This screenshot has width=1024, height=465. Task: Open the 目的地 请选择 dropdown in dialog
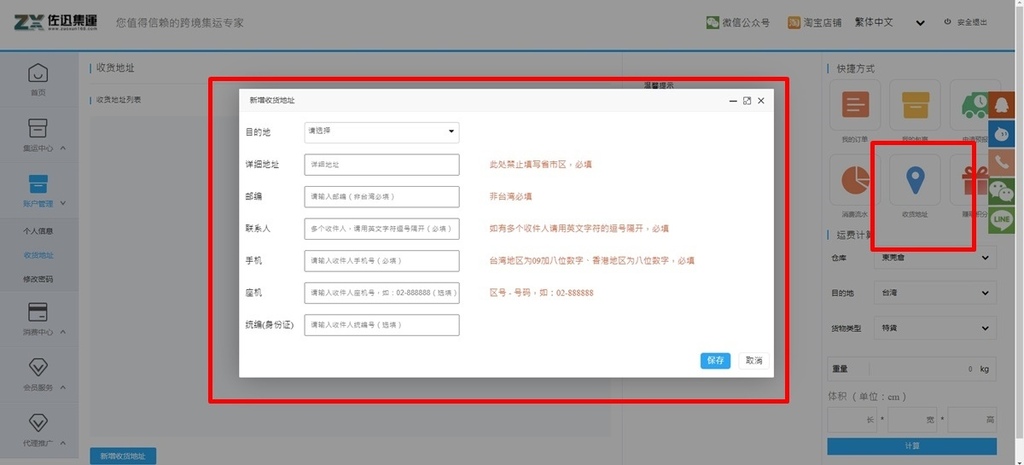tap(381, 132)
